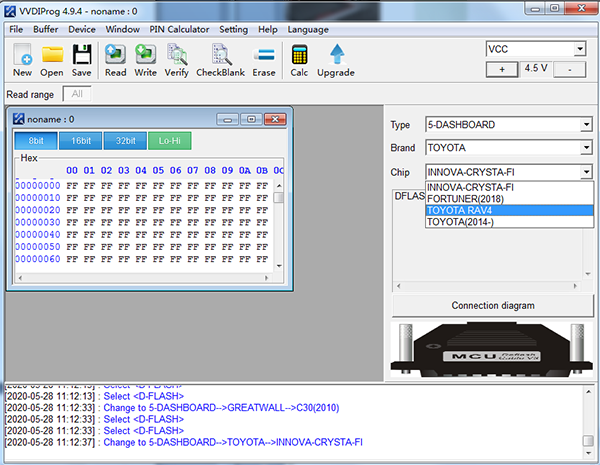
Task: Toggle the Lo-Hi byte order button
Action: click(x=169, y=141)
